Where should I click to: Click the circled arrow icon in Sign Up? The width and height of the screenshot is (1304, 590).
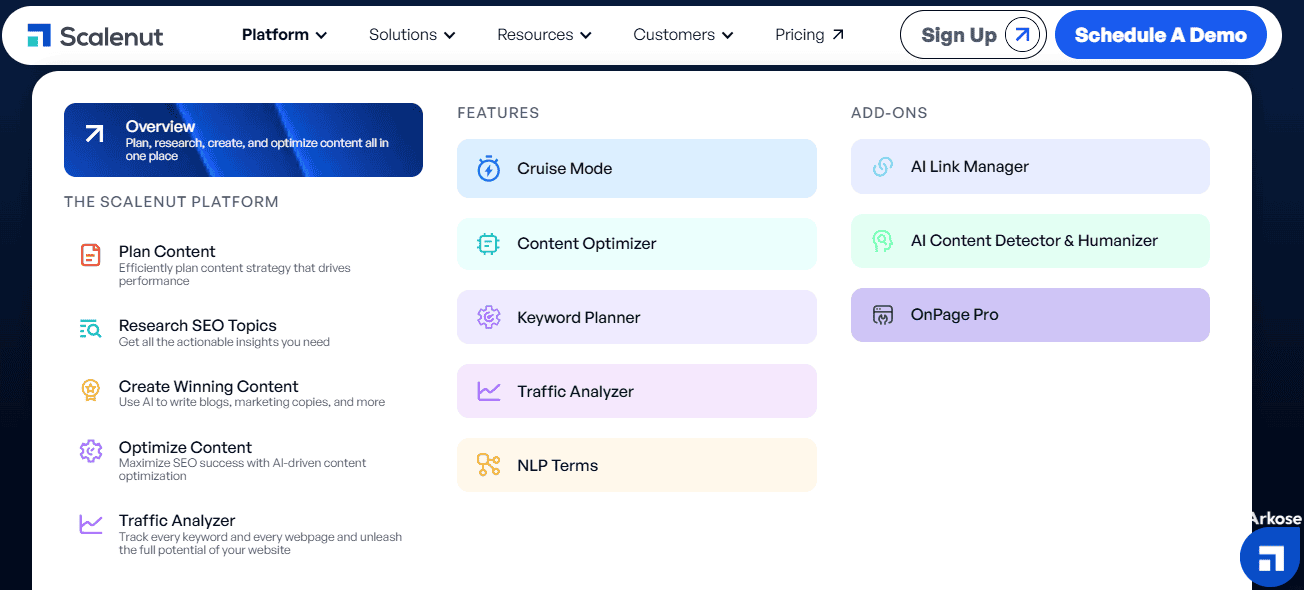1021,35
